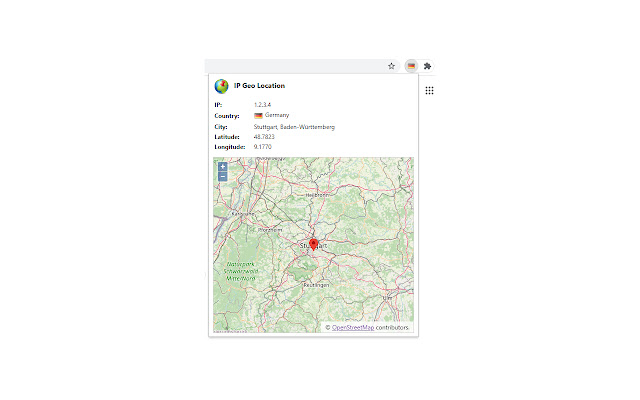The height and width of the screenshot is (400, 640).
Task: Click the Naturpark Schwarzwald label on map
Action: coord(241,271)
